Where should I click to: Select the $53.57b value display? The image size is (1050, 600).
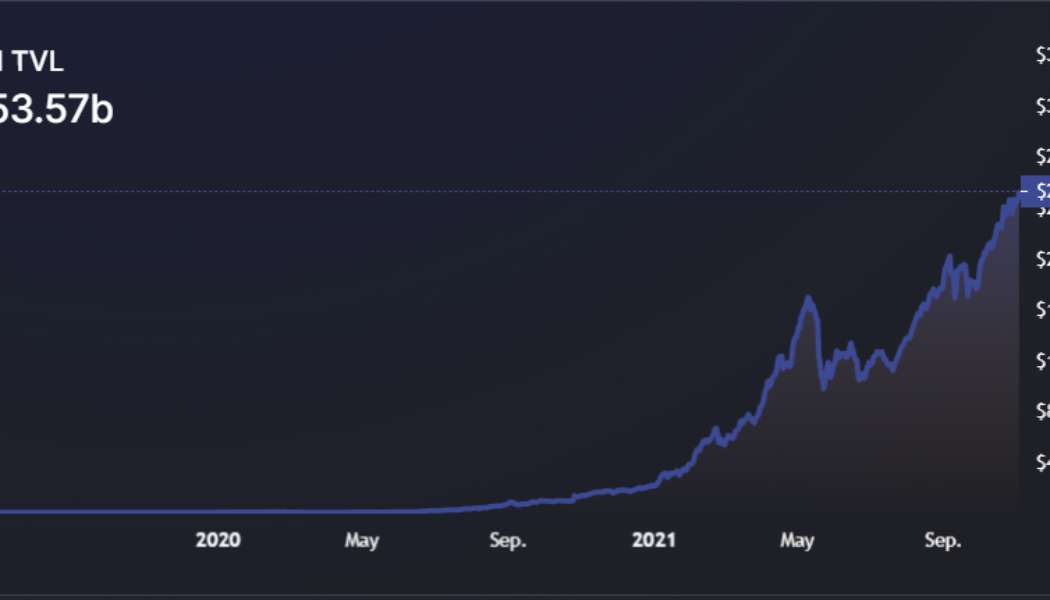click(55, 110)
